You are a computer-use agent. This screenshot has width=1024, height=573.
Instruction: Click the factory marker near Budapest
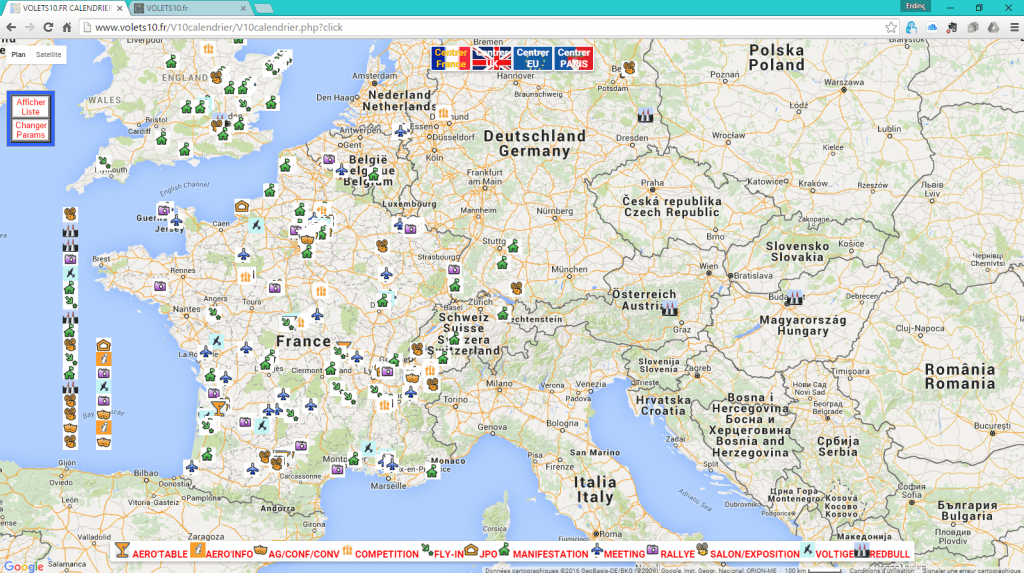click(x=795, y=297)
